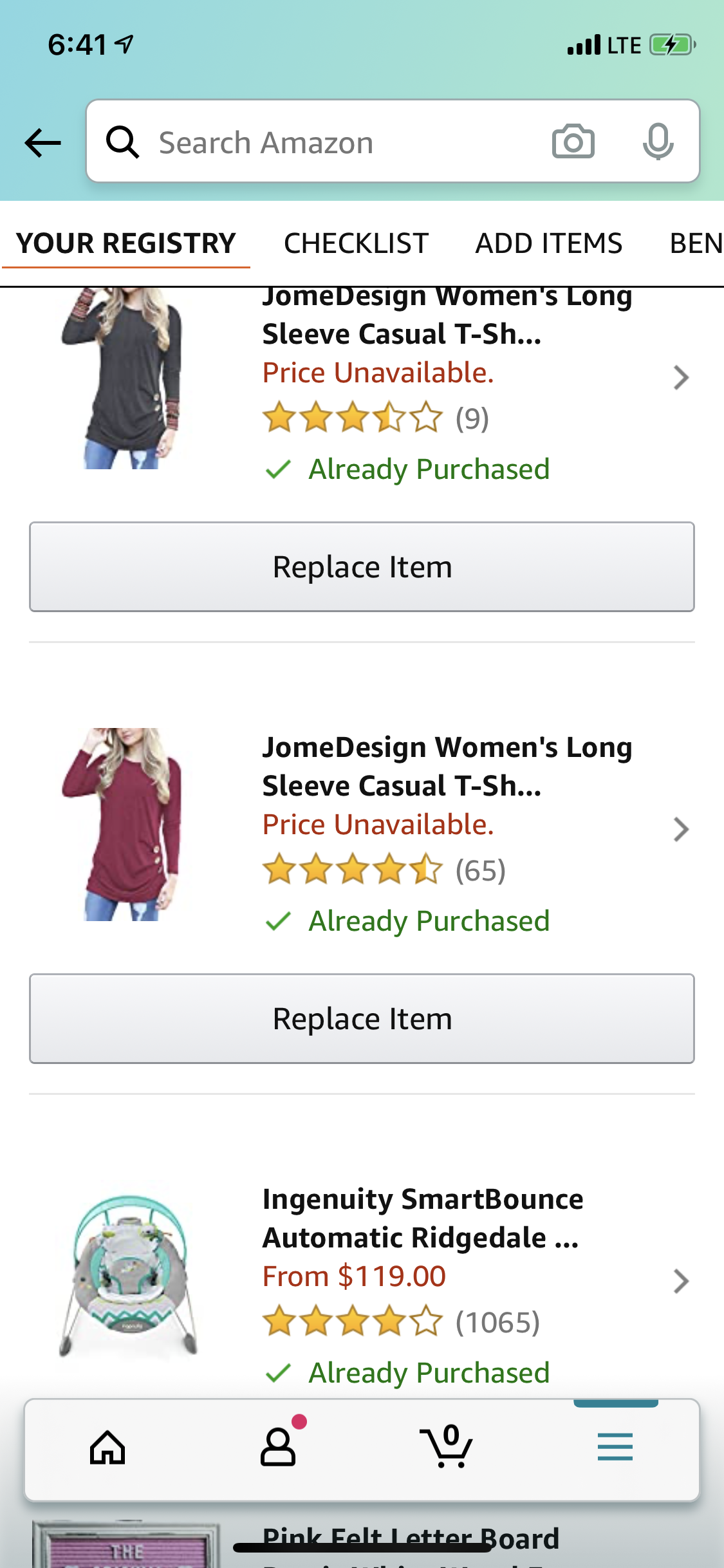Tap the back arrow icon
This screenshot has height=1568, width=724.
coord(42,142)
